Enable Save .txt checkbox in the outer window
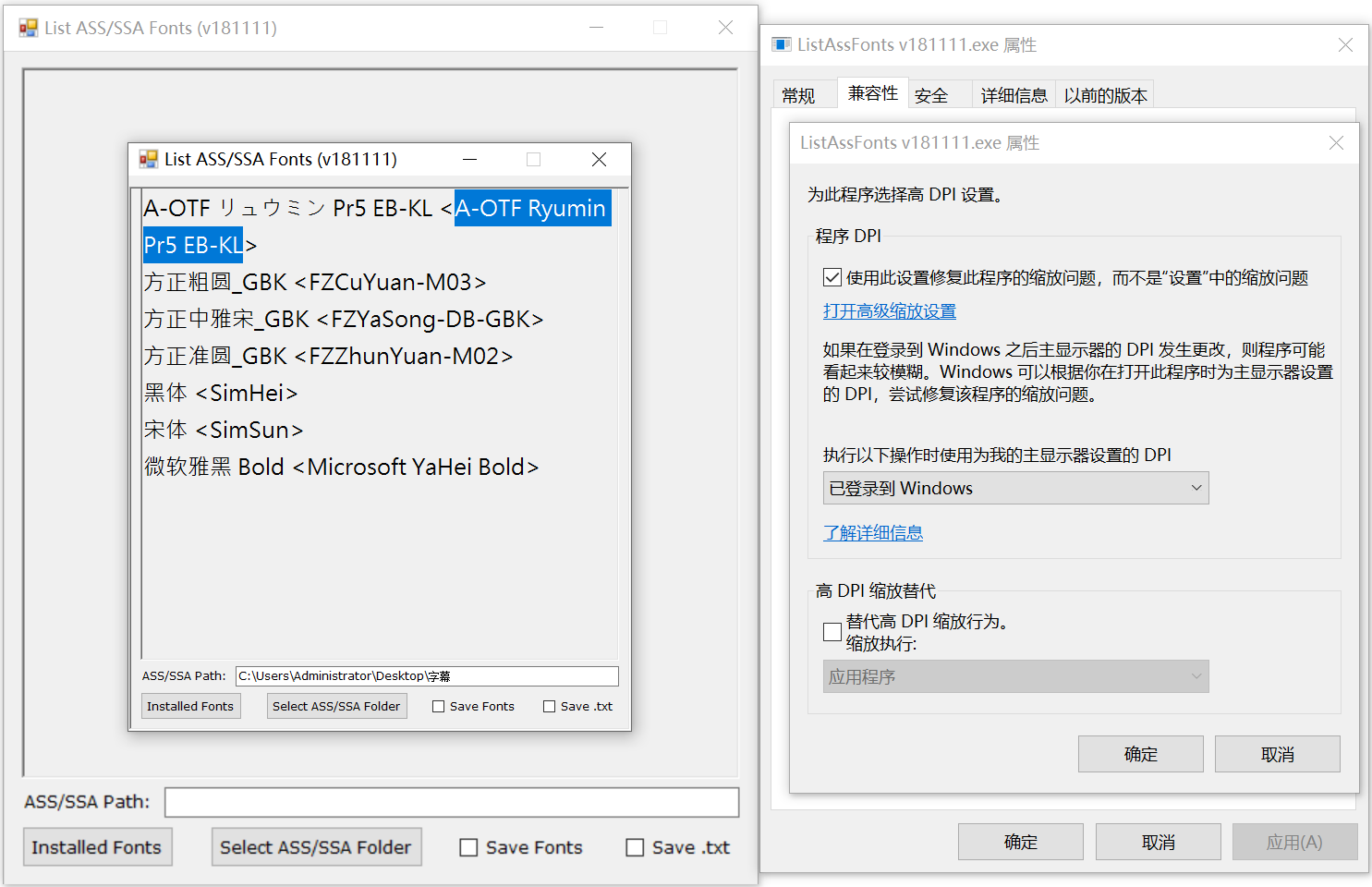Image resolution: width=1372 pixels, height=887 pixels. pyautogui.click(x=635, y=847)
